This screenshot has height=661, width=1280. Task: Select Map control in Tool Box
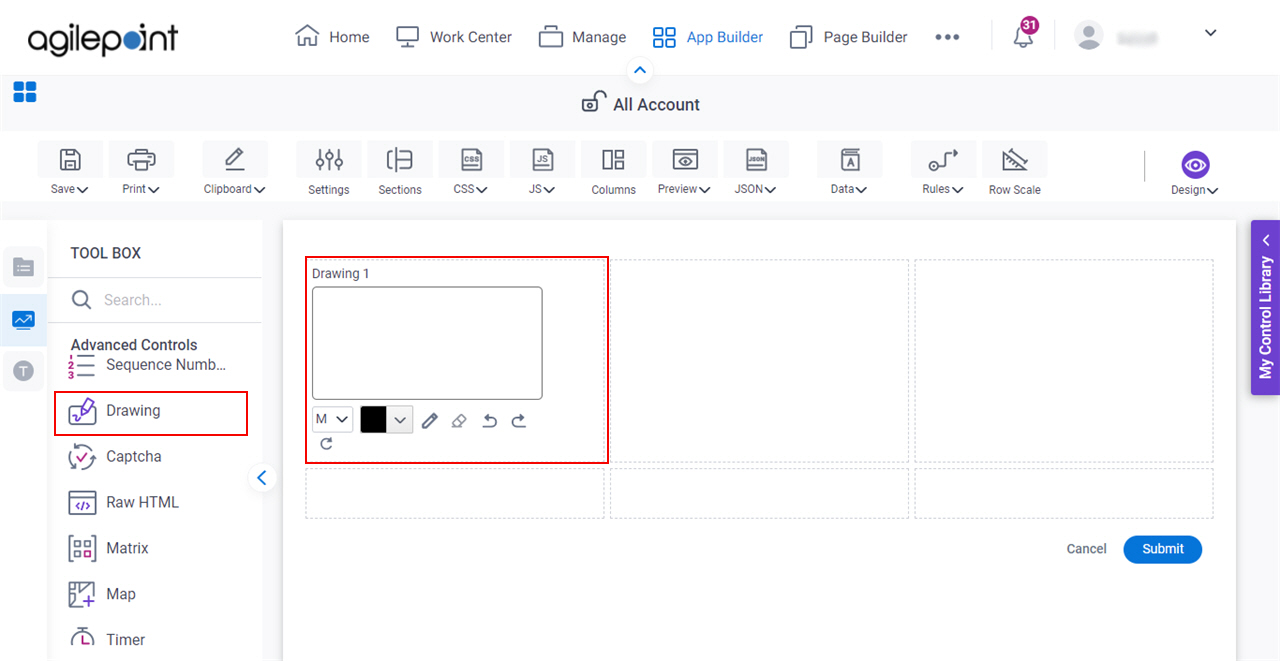(101, 595)
